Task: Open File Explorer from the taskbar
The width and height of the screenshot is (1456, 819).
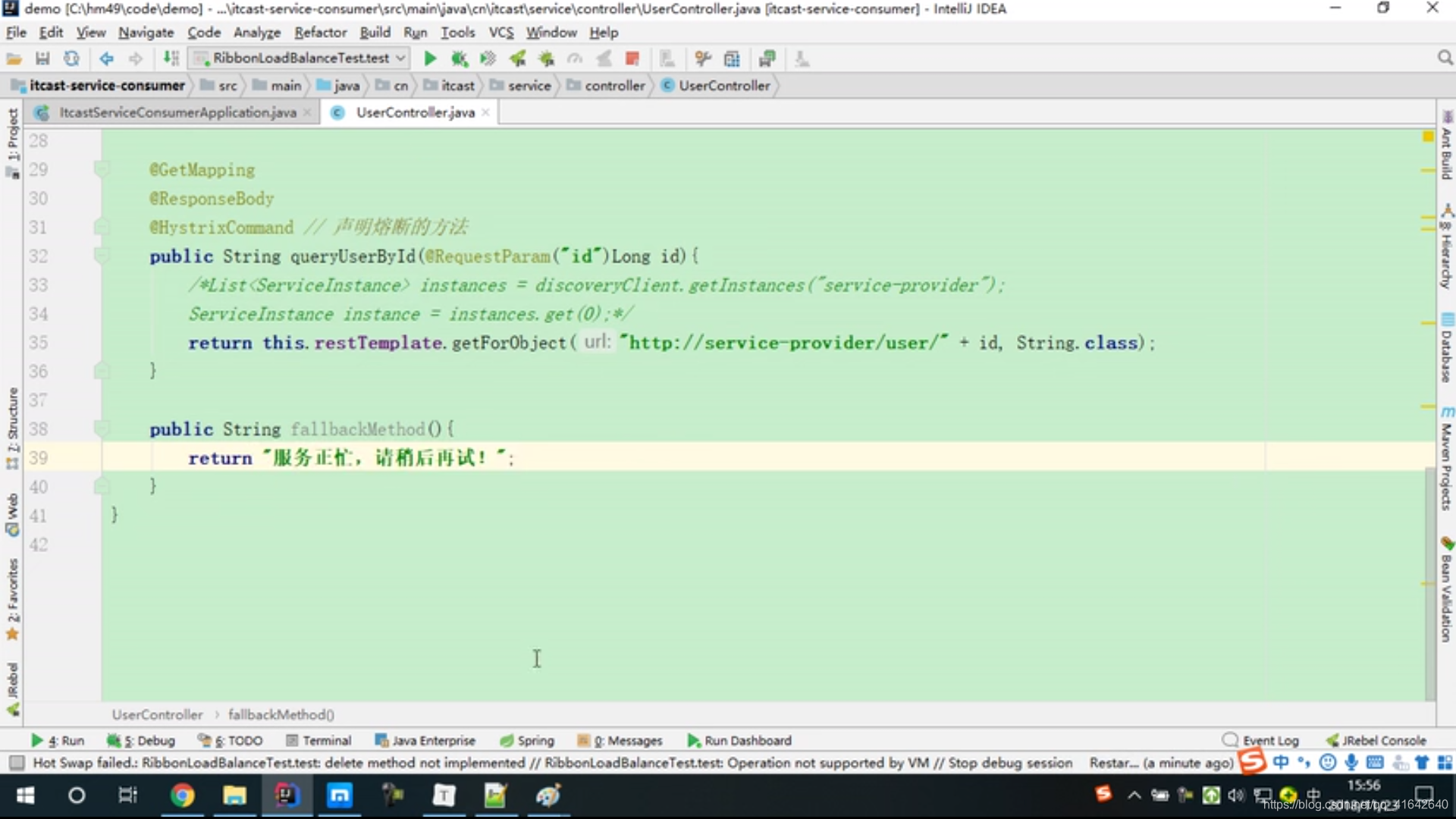Action: pos(234,795)
